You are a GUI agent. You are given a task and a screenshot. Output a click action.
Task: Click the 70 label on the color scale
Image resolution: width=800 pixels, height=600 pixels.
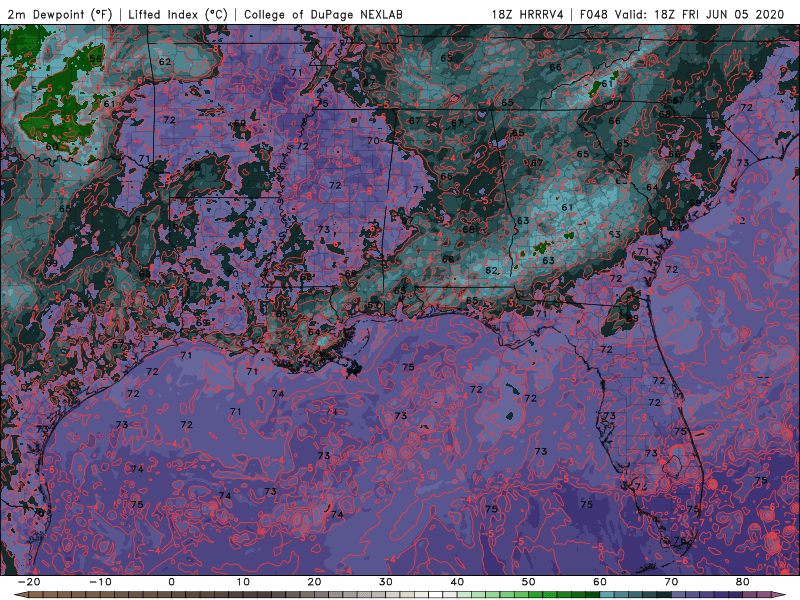671,582
